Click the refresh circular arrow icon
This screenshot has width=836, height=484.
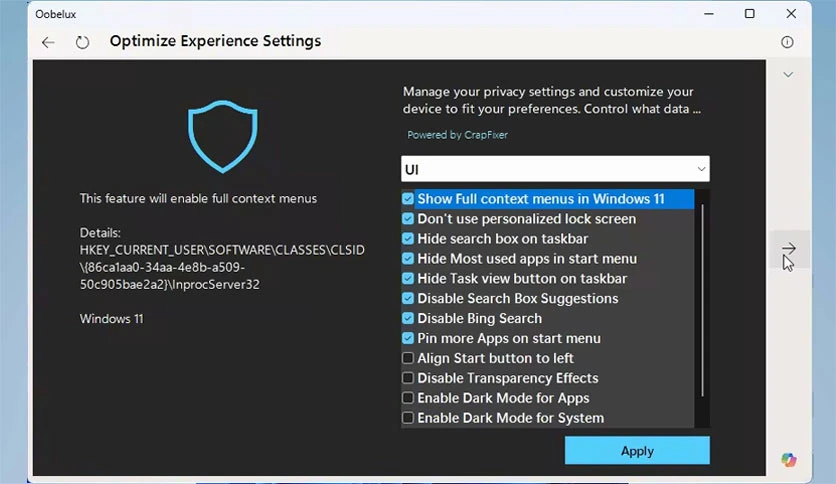(x=82, y=42)
